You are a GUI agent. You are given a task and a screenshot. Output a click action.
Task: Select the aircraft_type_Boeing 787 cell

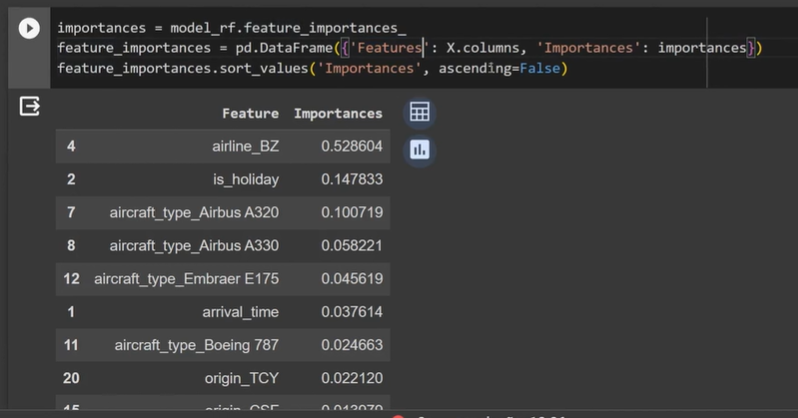click(x=196, y=345)
